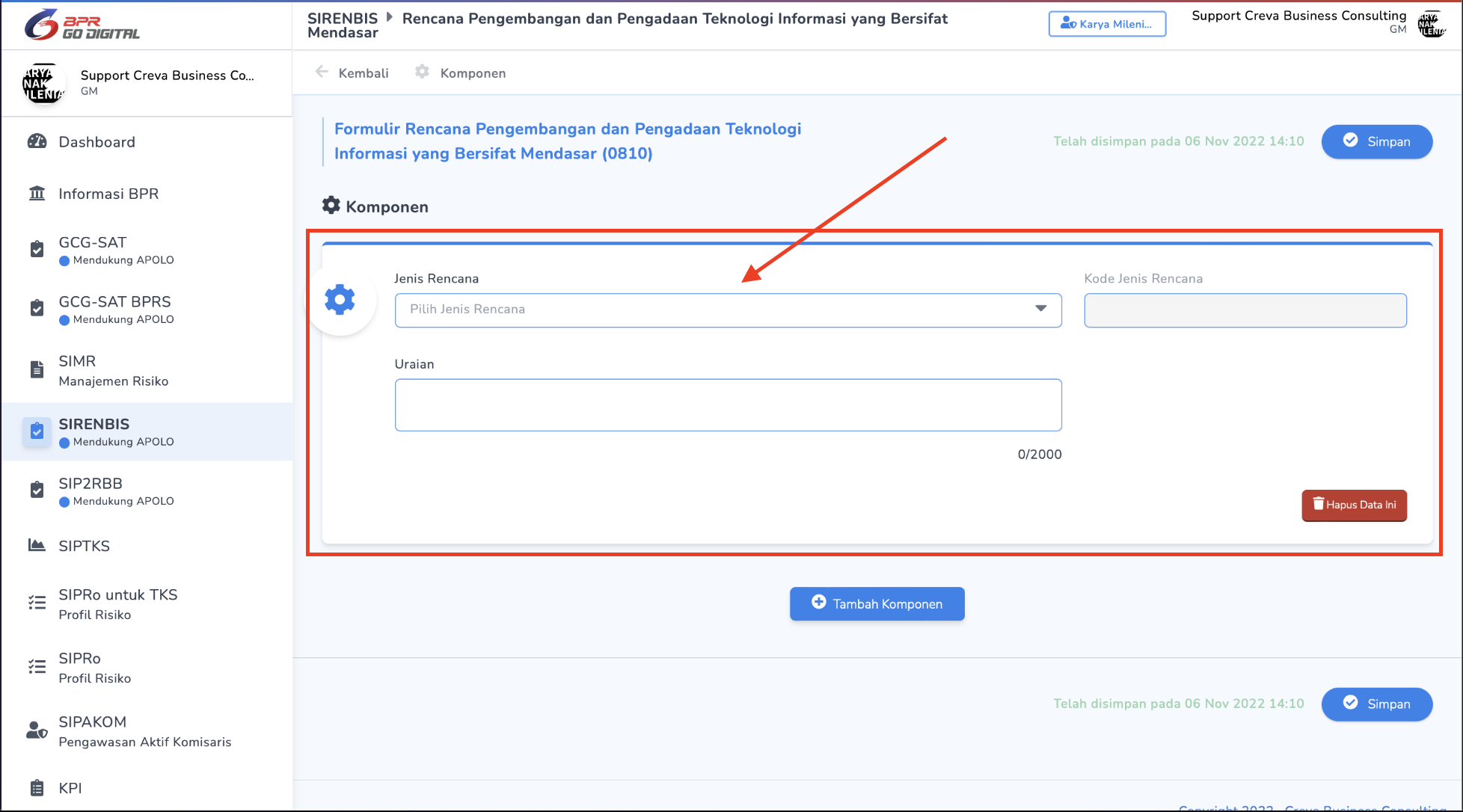Screen dimensions: 1463x812
Task: Click the Jenis Rencana dropdown arrow
Action: click(x=1040, y=309)
